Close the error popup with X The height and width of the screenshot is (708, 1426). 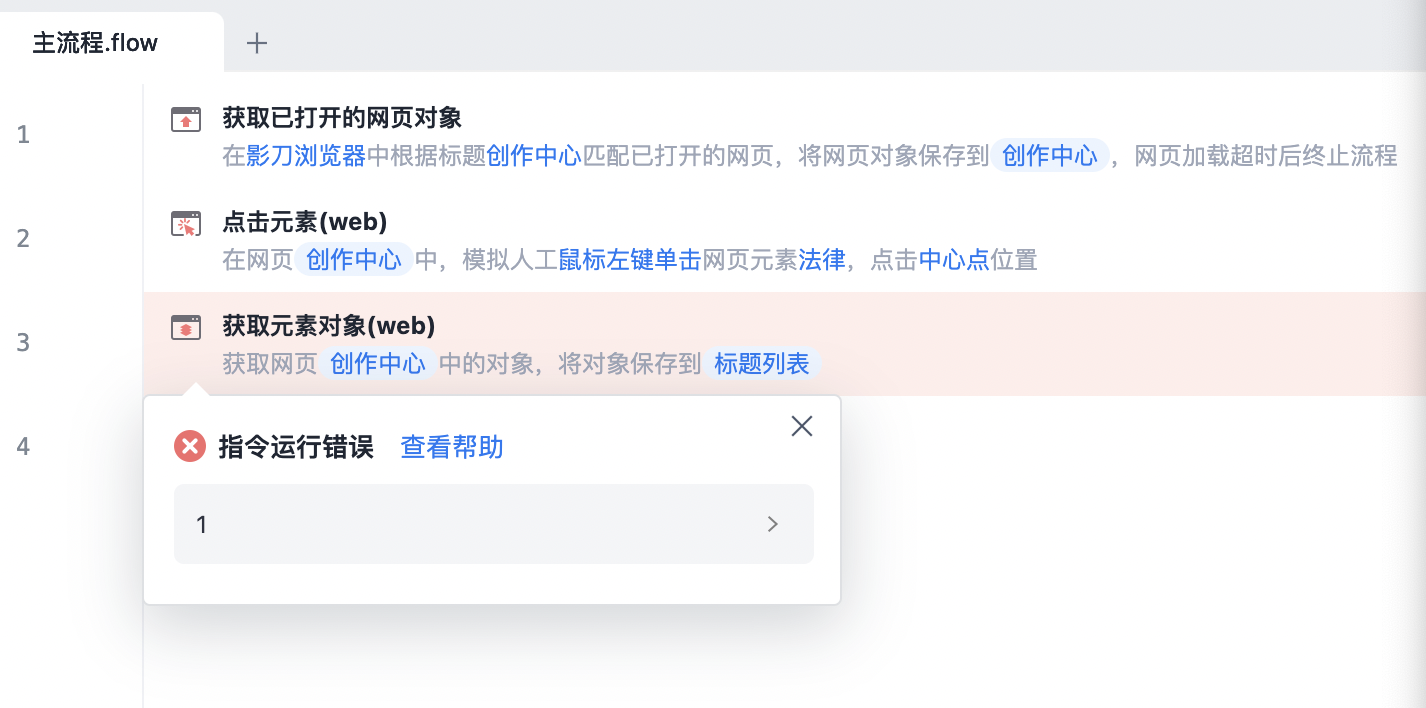coord(802,427)
